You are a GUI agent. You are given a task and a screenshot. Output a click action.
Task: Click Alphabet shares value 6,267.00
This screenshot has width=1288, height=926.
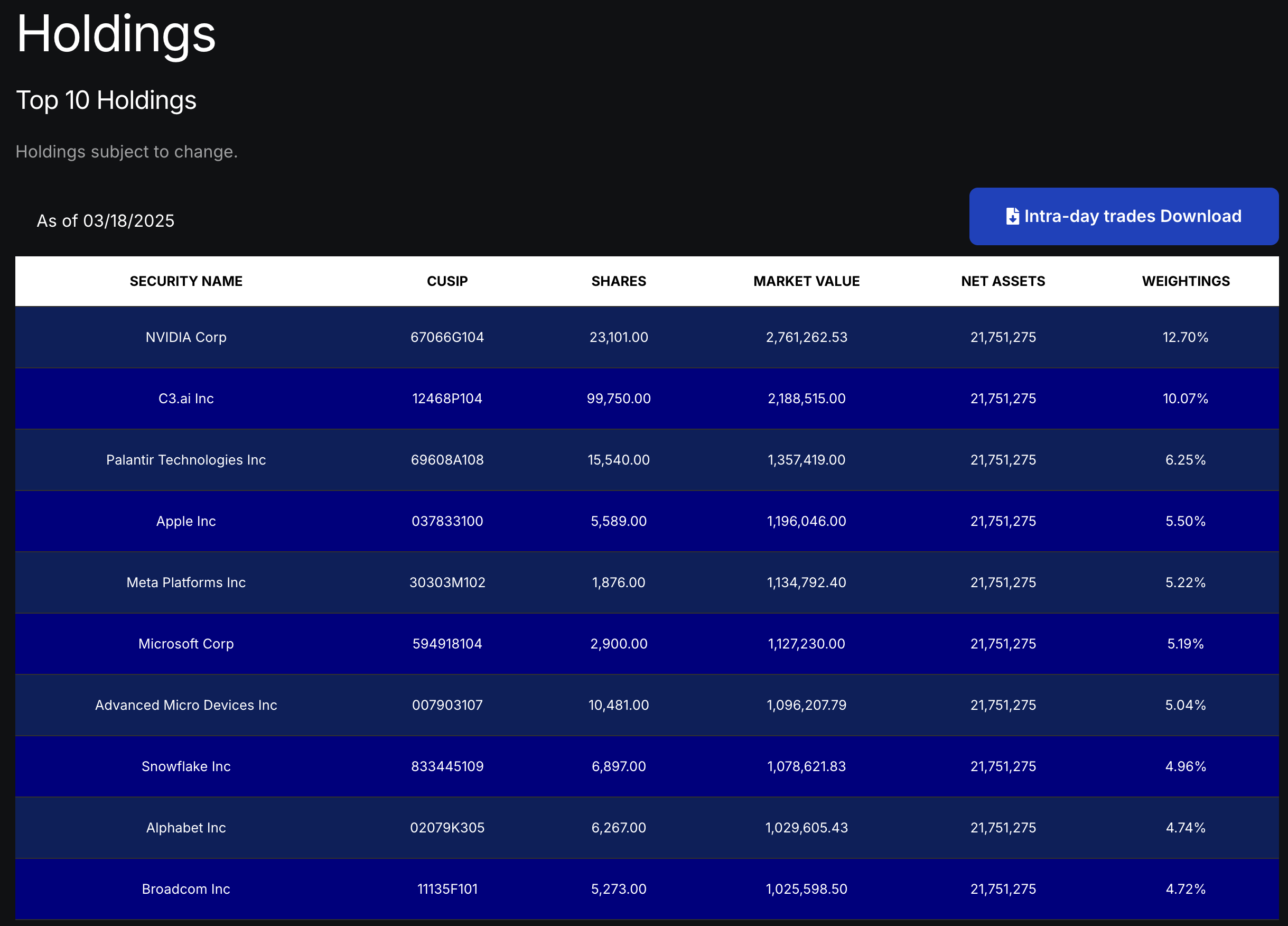(619, 828)
